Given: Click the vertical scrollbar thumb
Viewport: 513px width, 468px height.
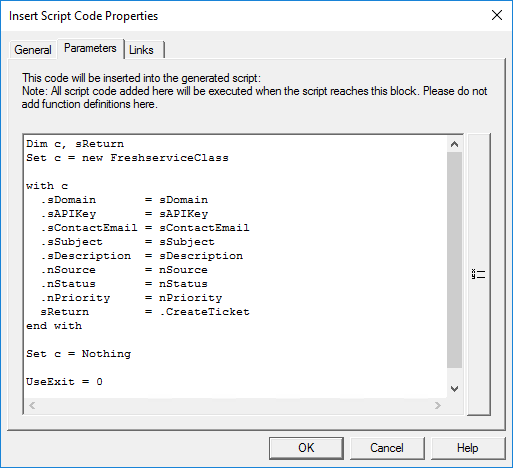Looking at the screenshot, I should (x=454, y=260).
